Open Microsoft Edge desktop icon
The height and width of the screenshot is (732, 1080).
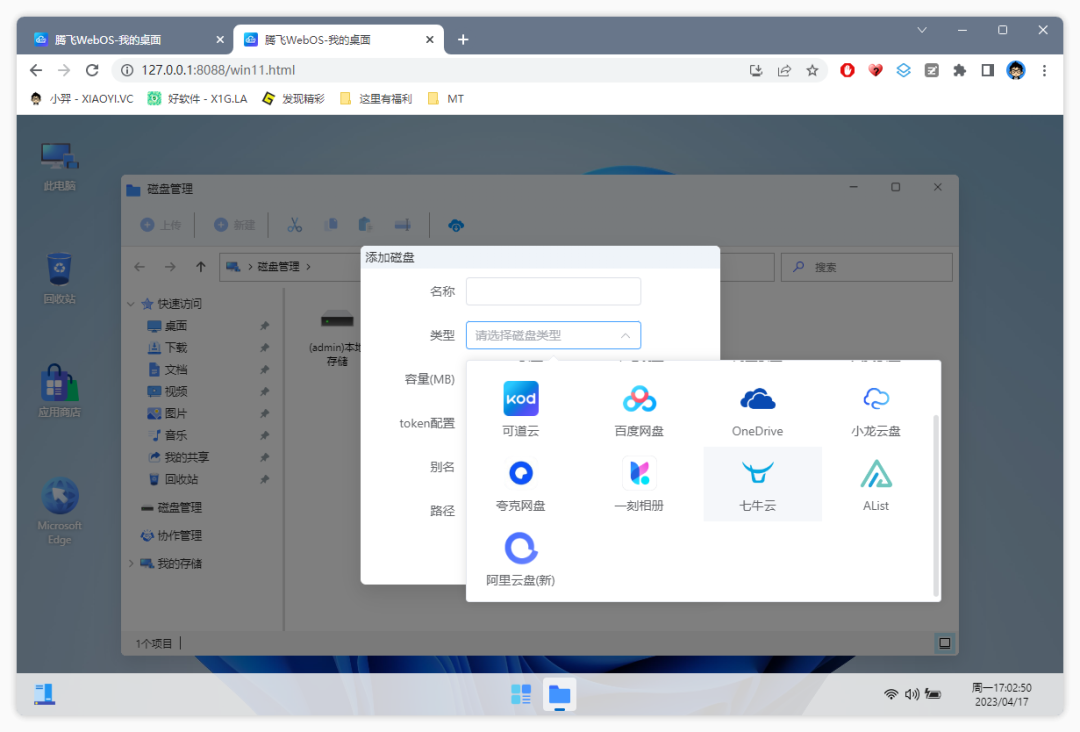(x=59, y=511)
